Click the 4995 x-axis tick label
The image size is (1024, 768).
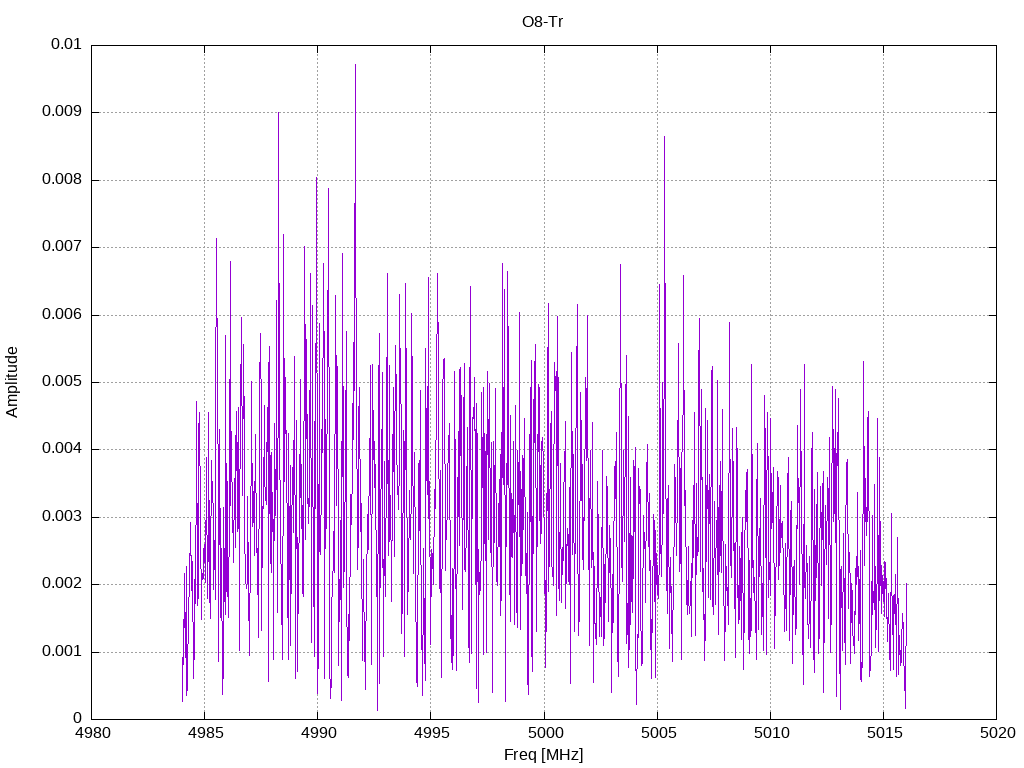(x=431, y=733)
